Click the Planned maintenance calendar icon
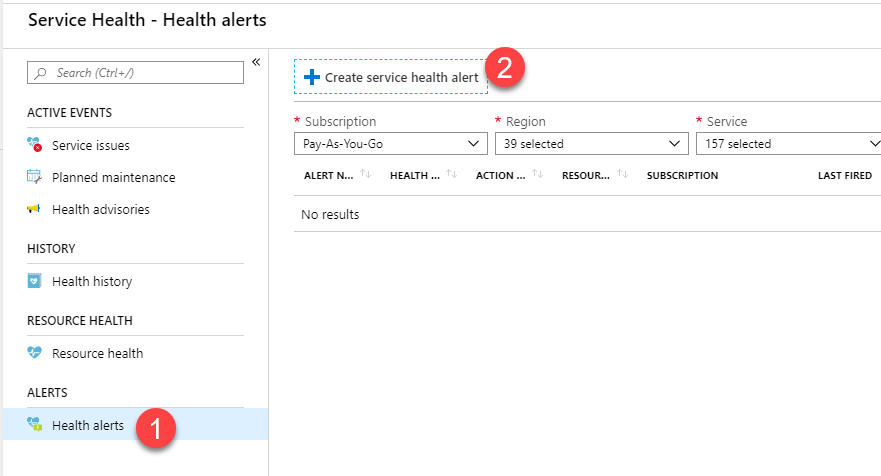881x476 pixels. tap(35, 178)
